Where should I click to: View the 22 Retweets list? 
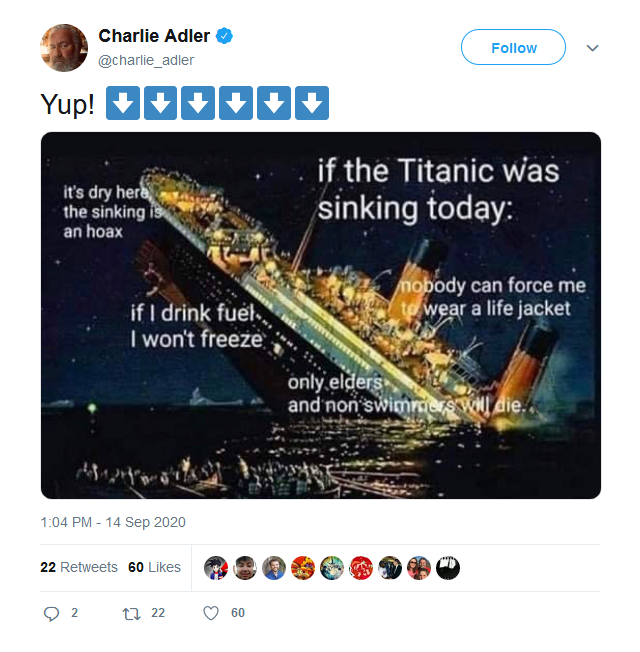coord(79,567)
